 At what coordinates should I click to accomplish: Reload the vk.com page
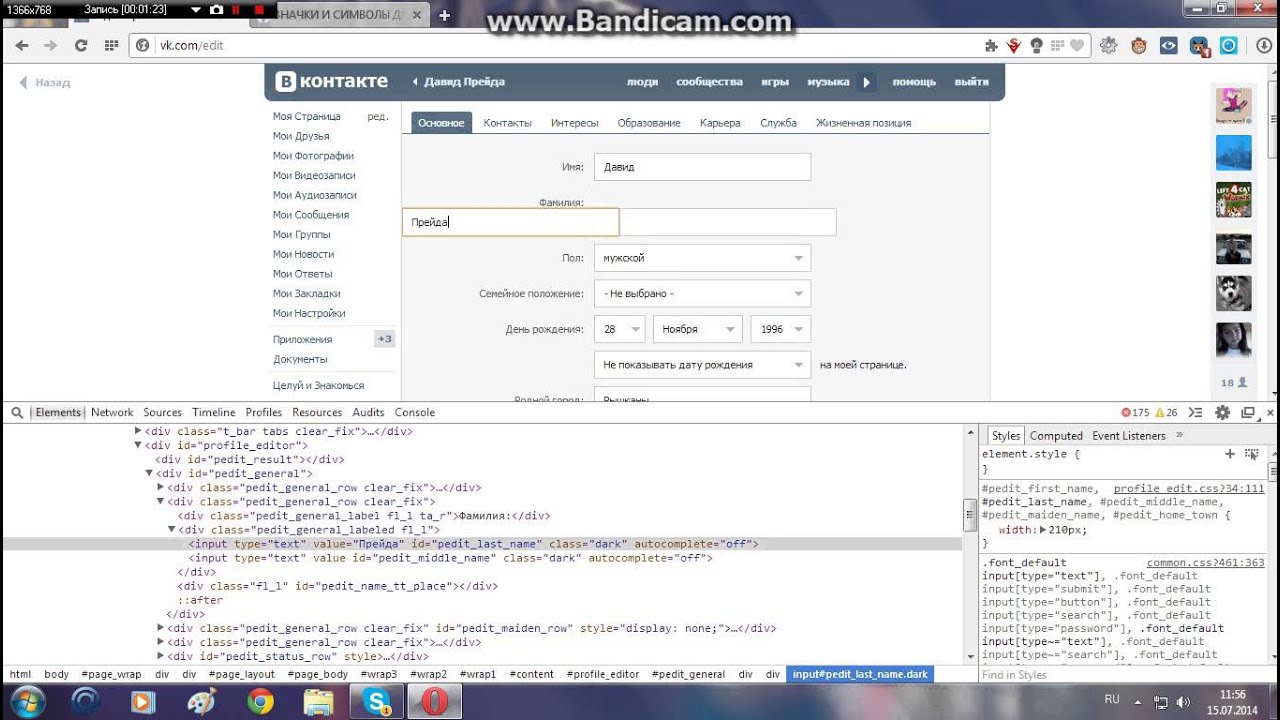(x=81, y=45)
